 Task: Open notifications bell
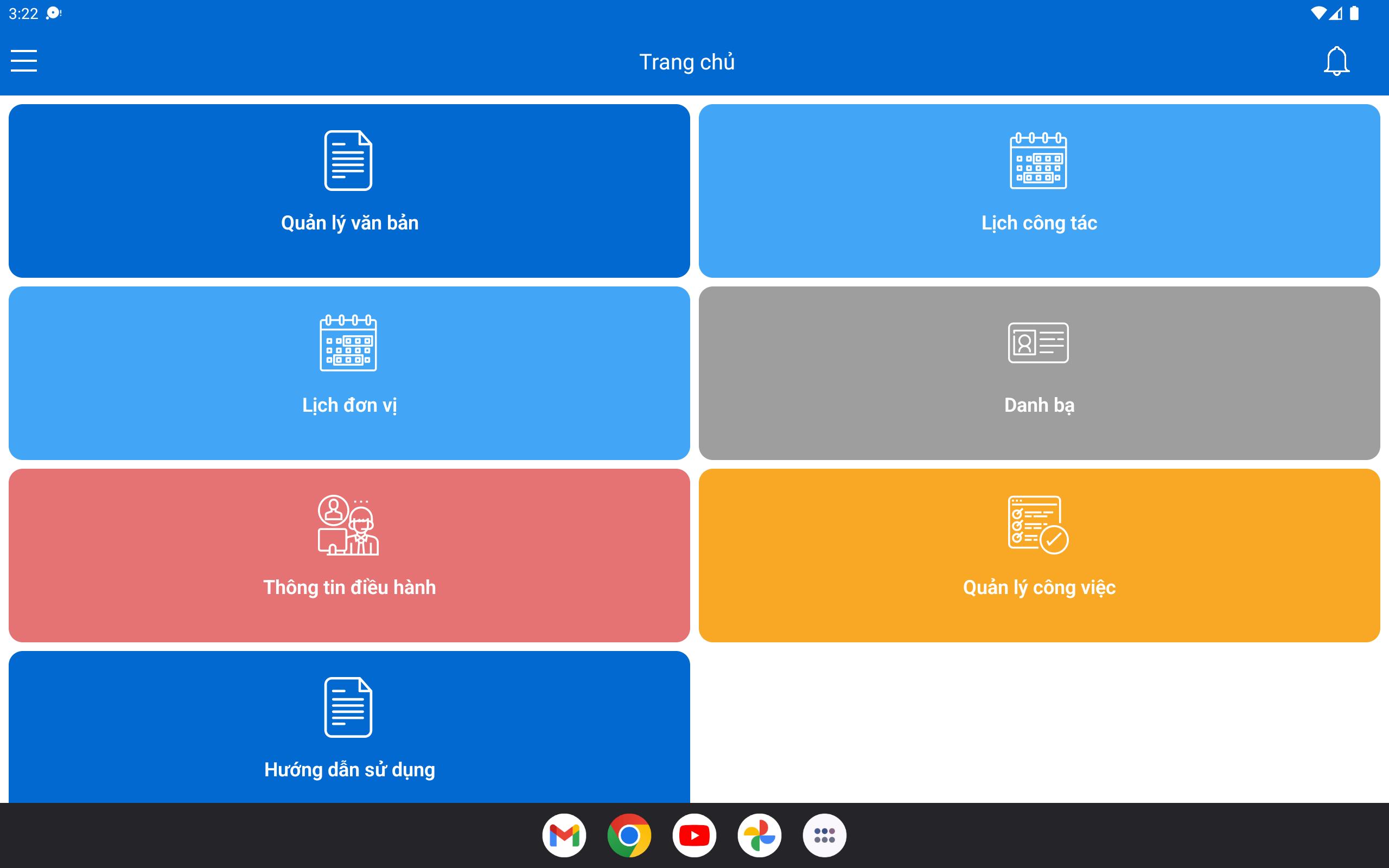1336,61
